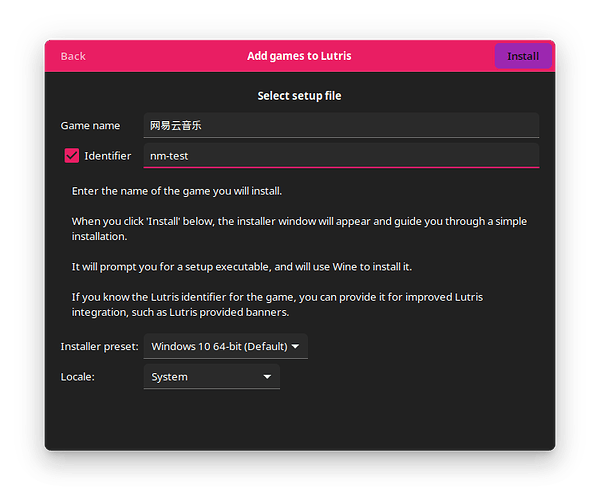Click into the nm-test identifier field
The image size is (599, 500).
[341, 155]
